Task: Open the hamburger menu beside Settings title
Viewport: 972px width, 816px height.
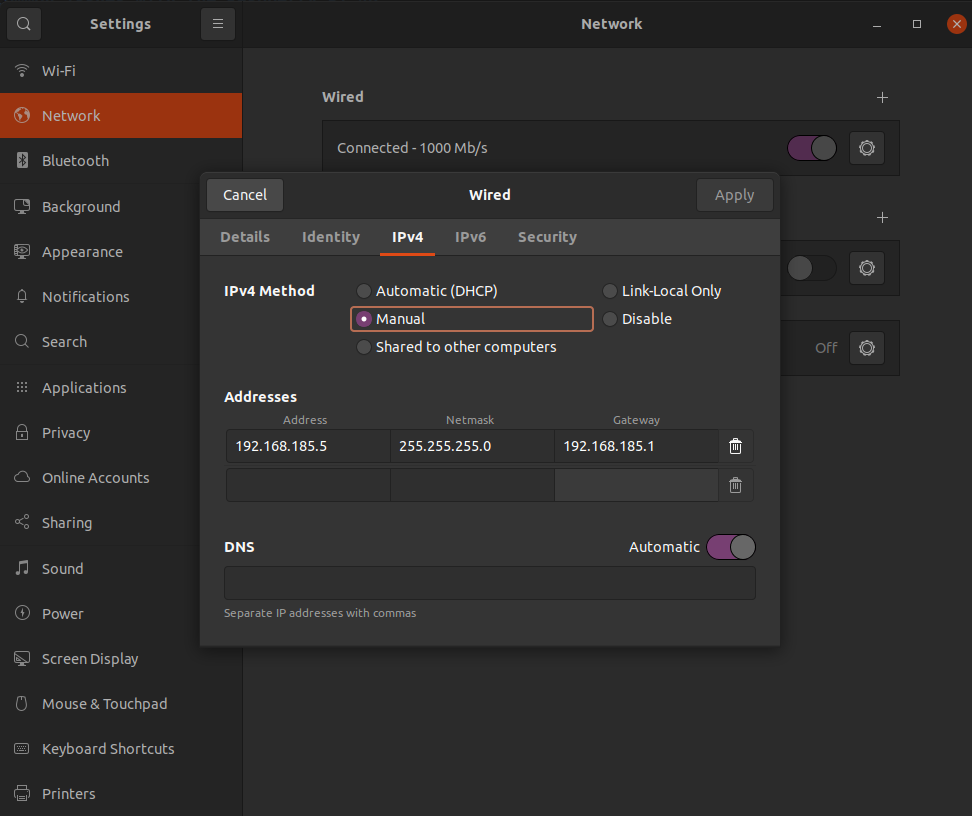Action: (x=217, y=24)
